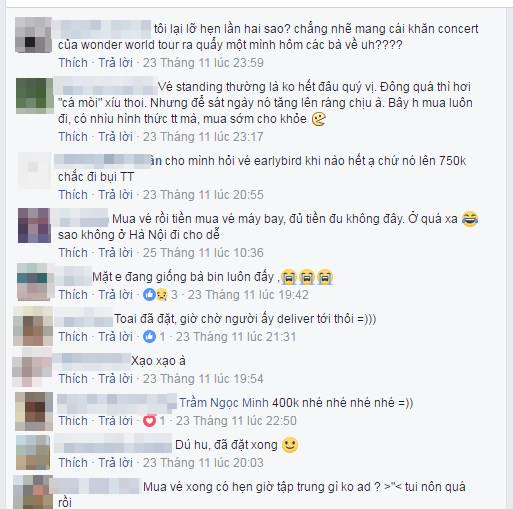
Task: Click the blue thumbs-up icon on 21:31 comment
Action: (149, 337)
